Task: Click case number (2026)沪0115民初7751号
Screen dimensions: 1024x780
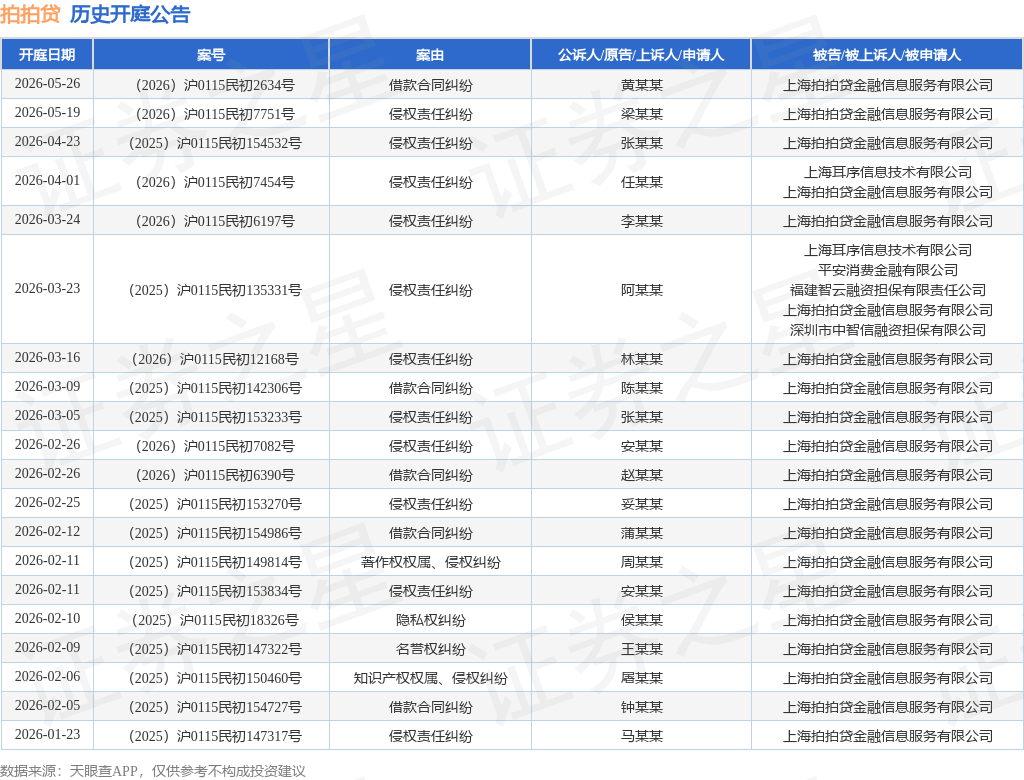Action: pos(215,114)
